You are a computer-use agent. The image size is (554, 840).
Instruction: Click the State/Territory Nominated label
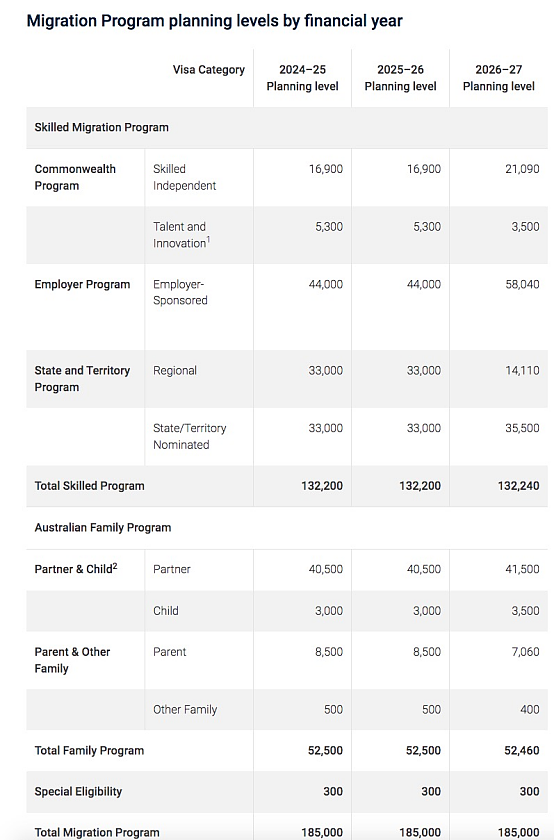click(190, 436)
